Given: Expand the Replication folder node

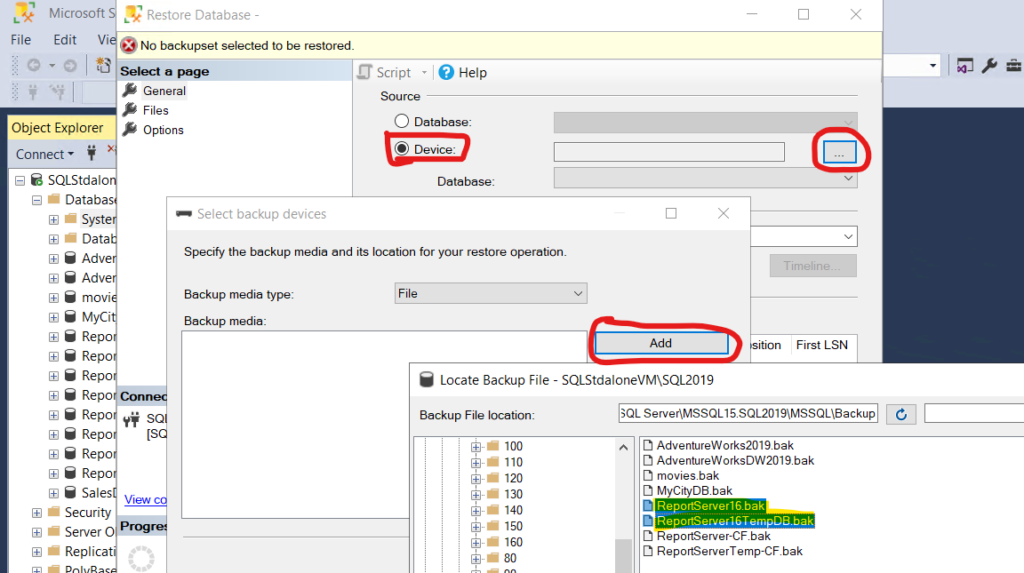Looking at the screenshot, I should (37, 552).
